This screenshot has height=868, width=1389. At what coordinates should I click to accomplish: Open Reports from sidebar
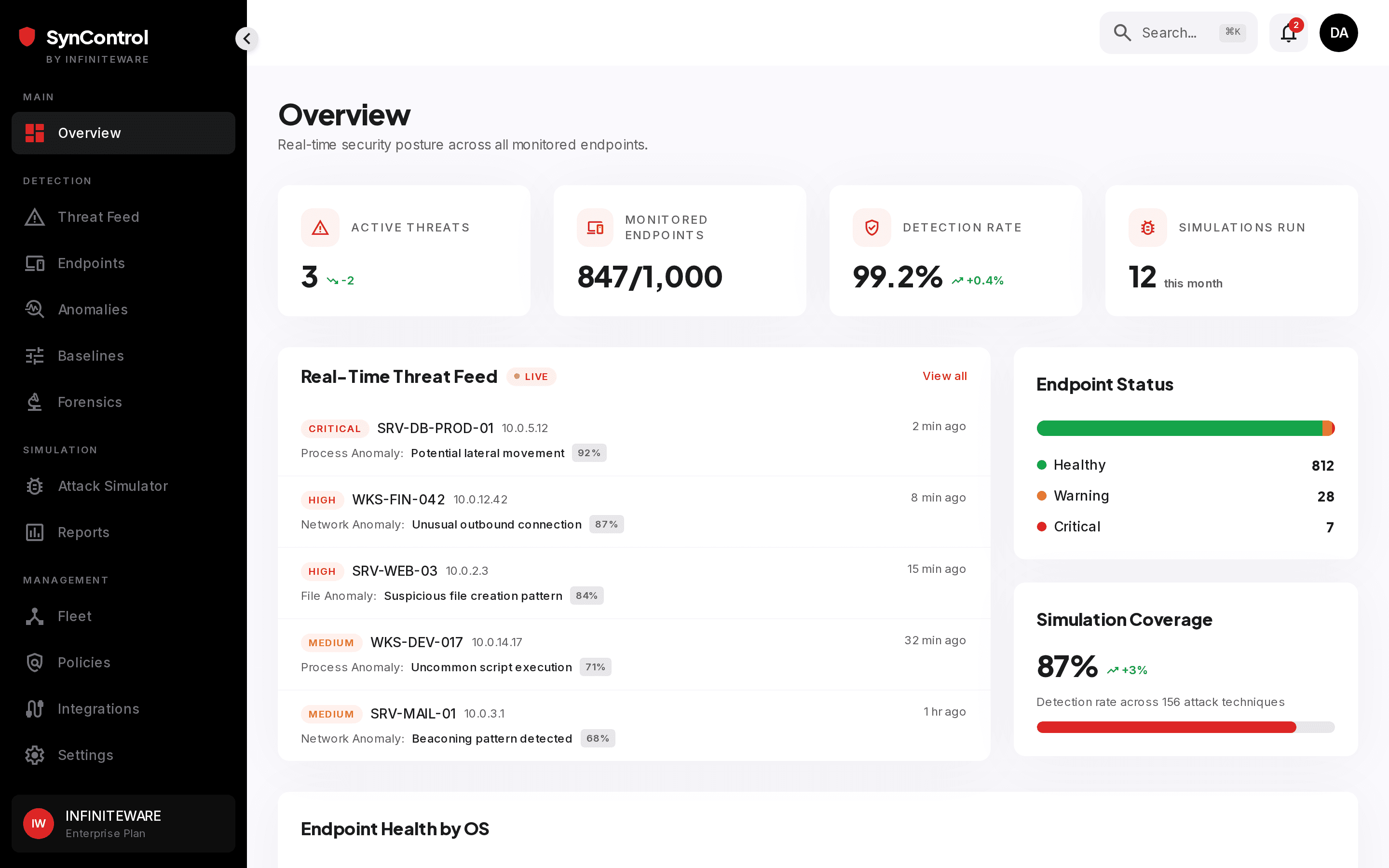[123, 532]
